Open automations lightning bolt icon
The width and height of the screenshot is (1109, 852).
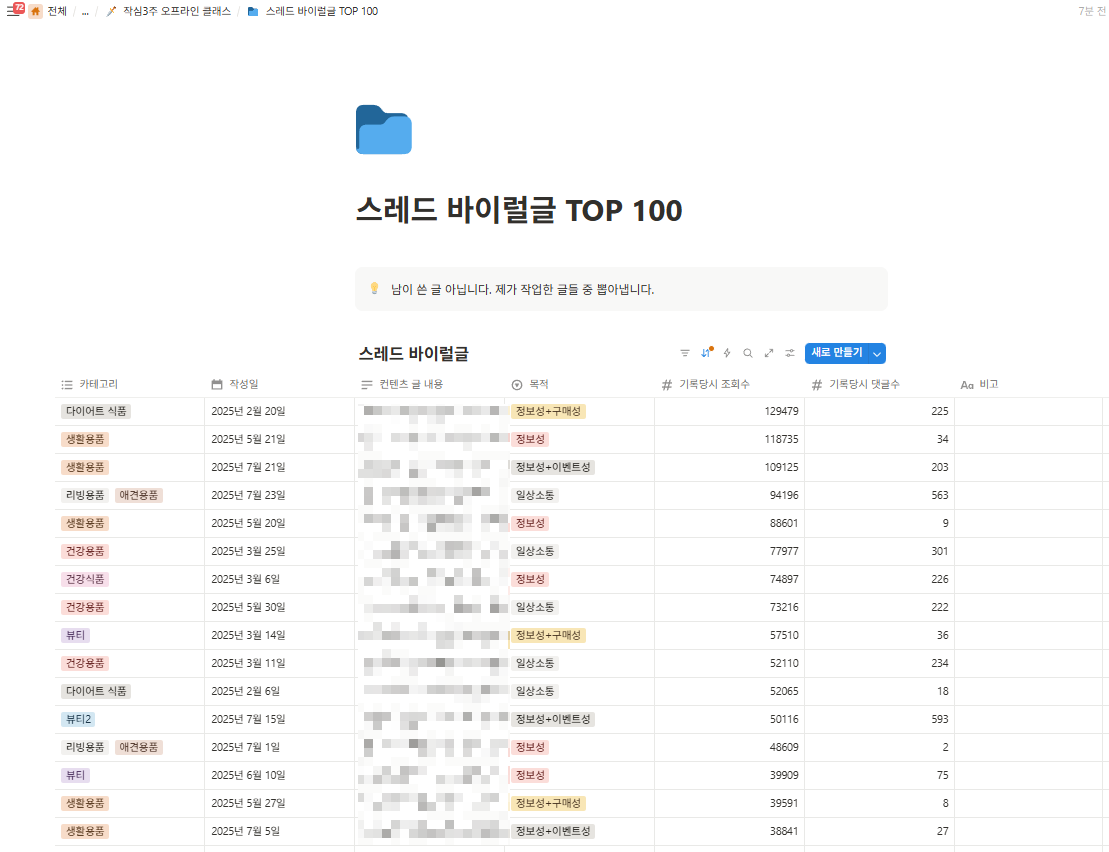coord(727,353)
